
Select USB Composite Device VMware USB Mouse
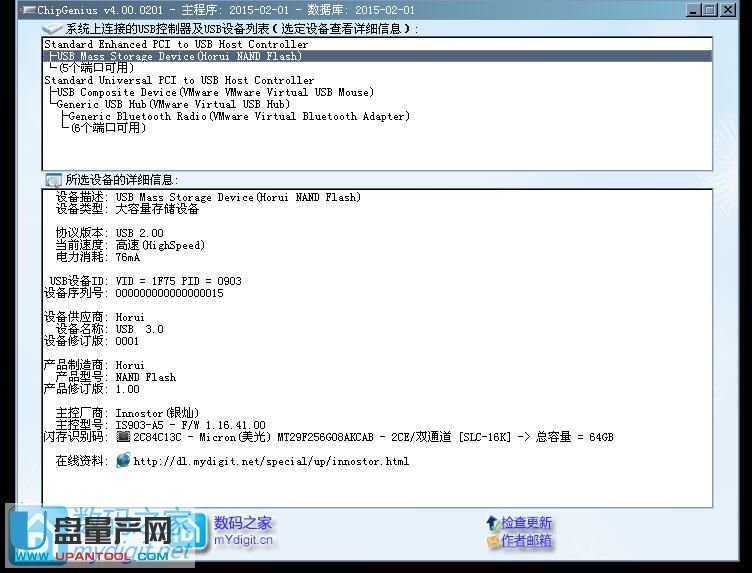pyautogui.click(x=215, y=93)
